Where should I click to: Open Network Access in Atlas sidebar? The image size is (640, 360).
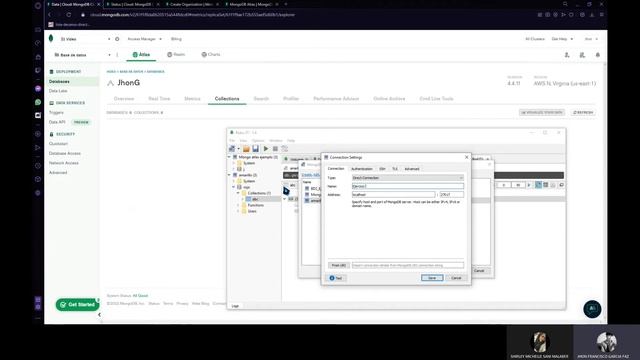(x=64, y=163)
